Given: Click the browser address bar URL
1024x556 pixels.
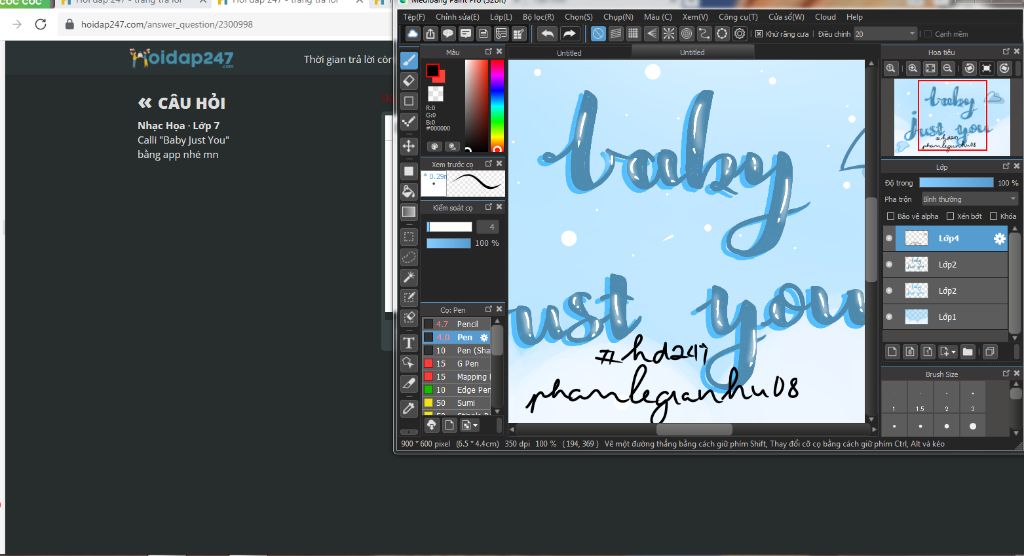Looking at the screenshot, I should coord(167,24).
